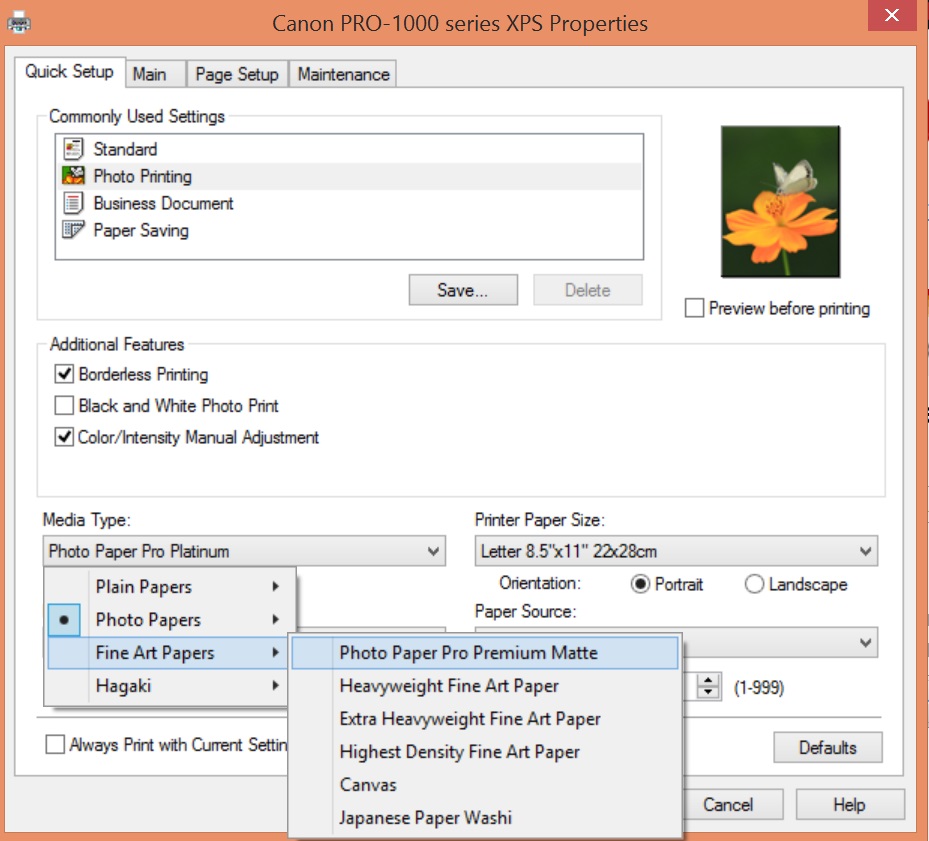Image resolution: width=929 pixels, height=841 pixels.
Task: Click the Paper Saving icon
Action: click(73, 230)
